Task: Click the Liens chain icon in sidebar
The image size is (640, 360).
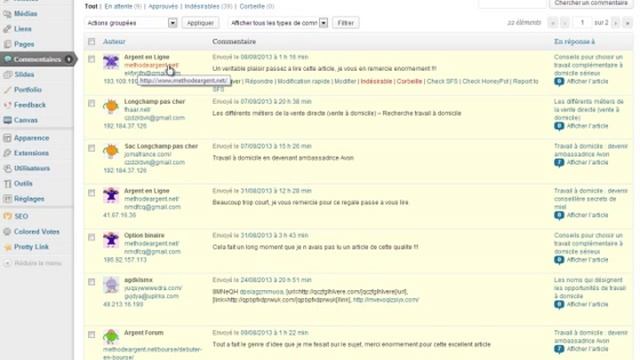Action: (7, 29)
